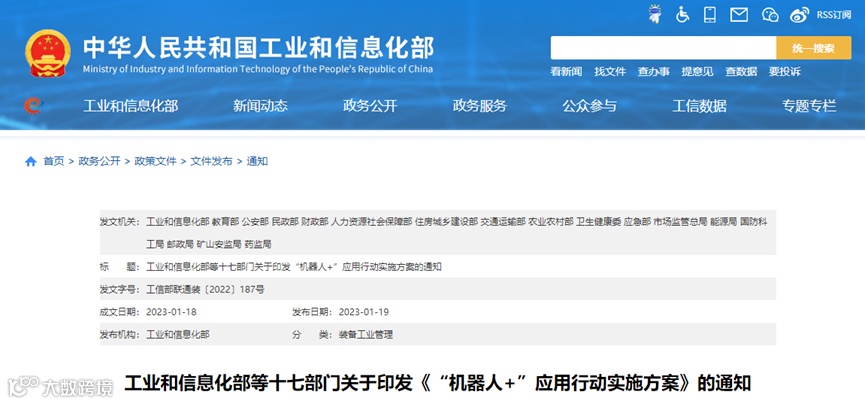Open the 政务公开 nav menu

point(370,105)
